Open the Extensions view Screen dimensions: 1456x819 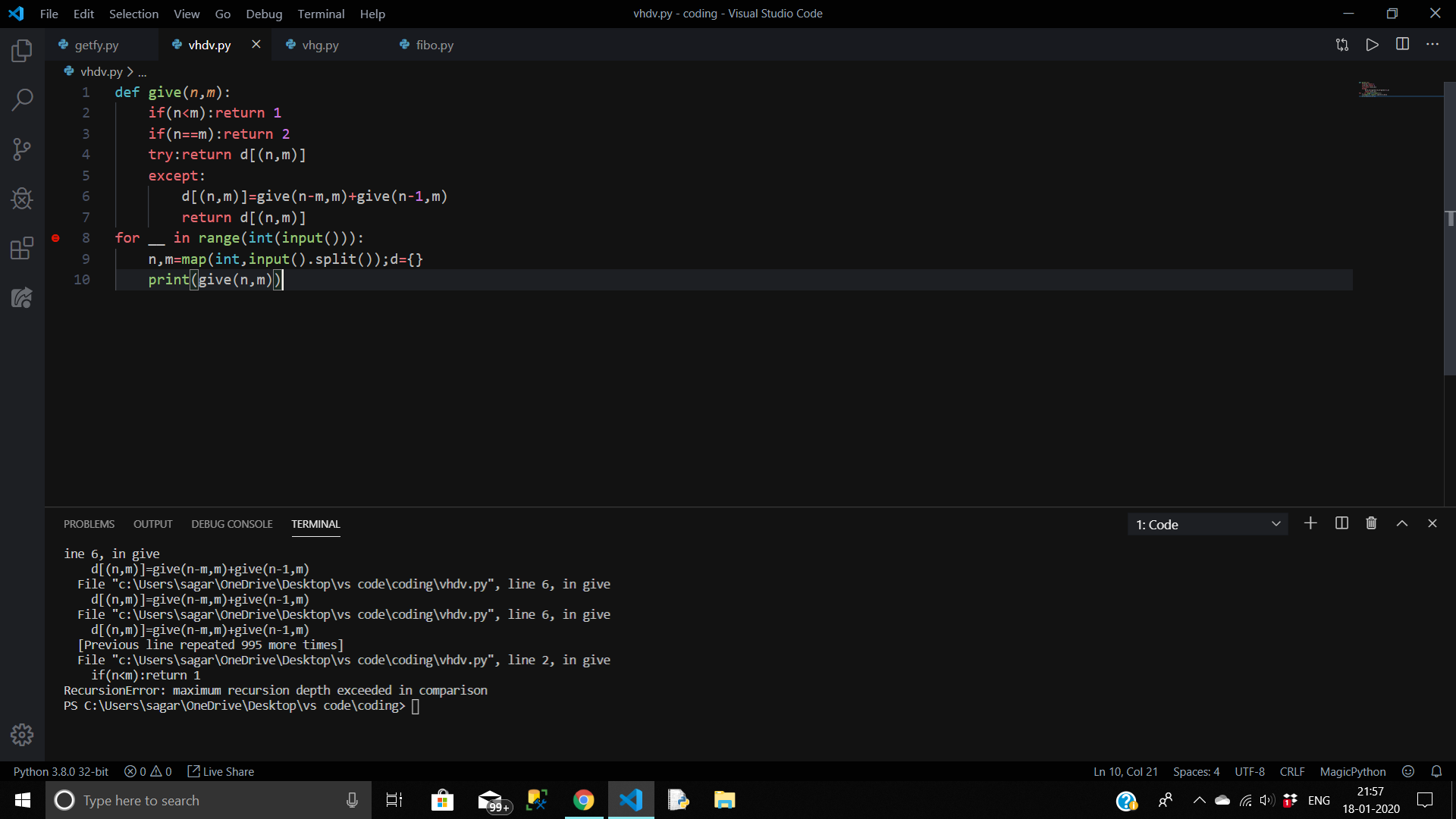(22, 248)
